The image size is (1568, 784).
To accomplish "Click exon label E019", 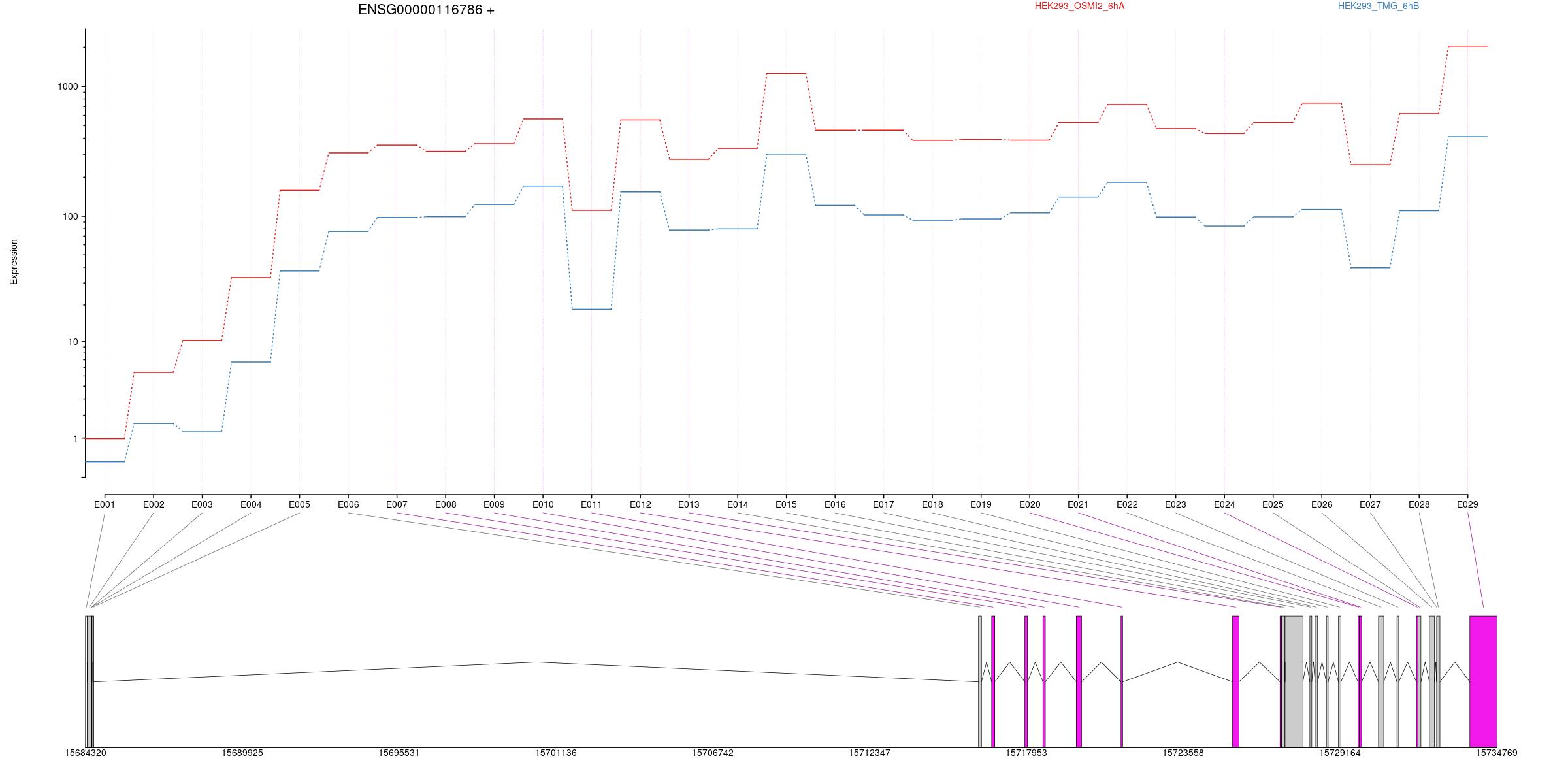I will coord(981,504).
